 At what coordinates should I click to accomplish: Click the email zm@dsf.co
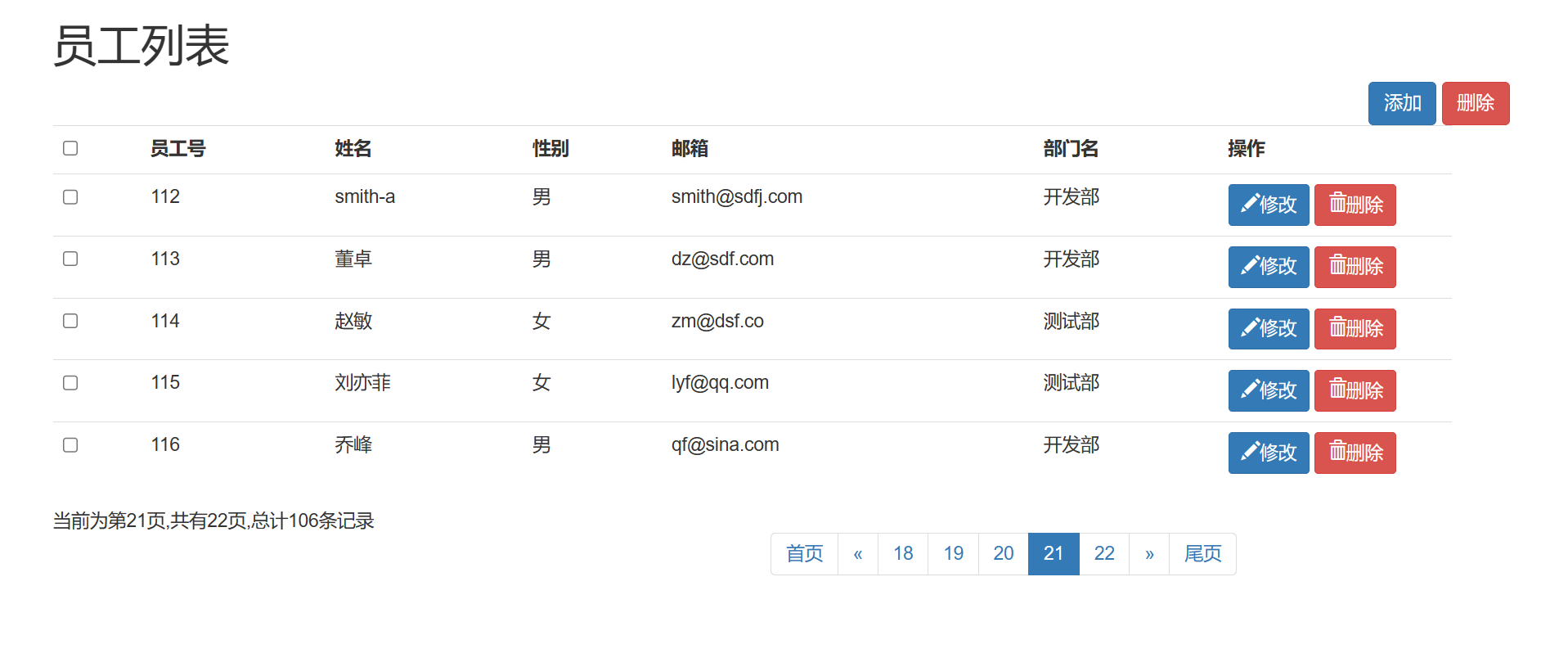coord(717,322)
